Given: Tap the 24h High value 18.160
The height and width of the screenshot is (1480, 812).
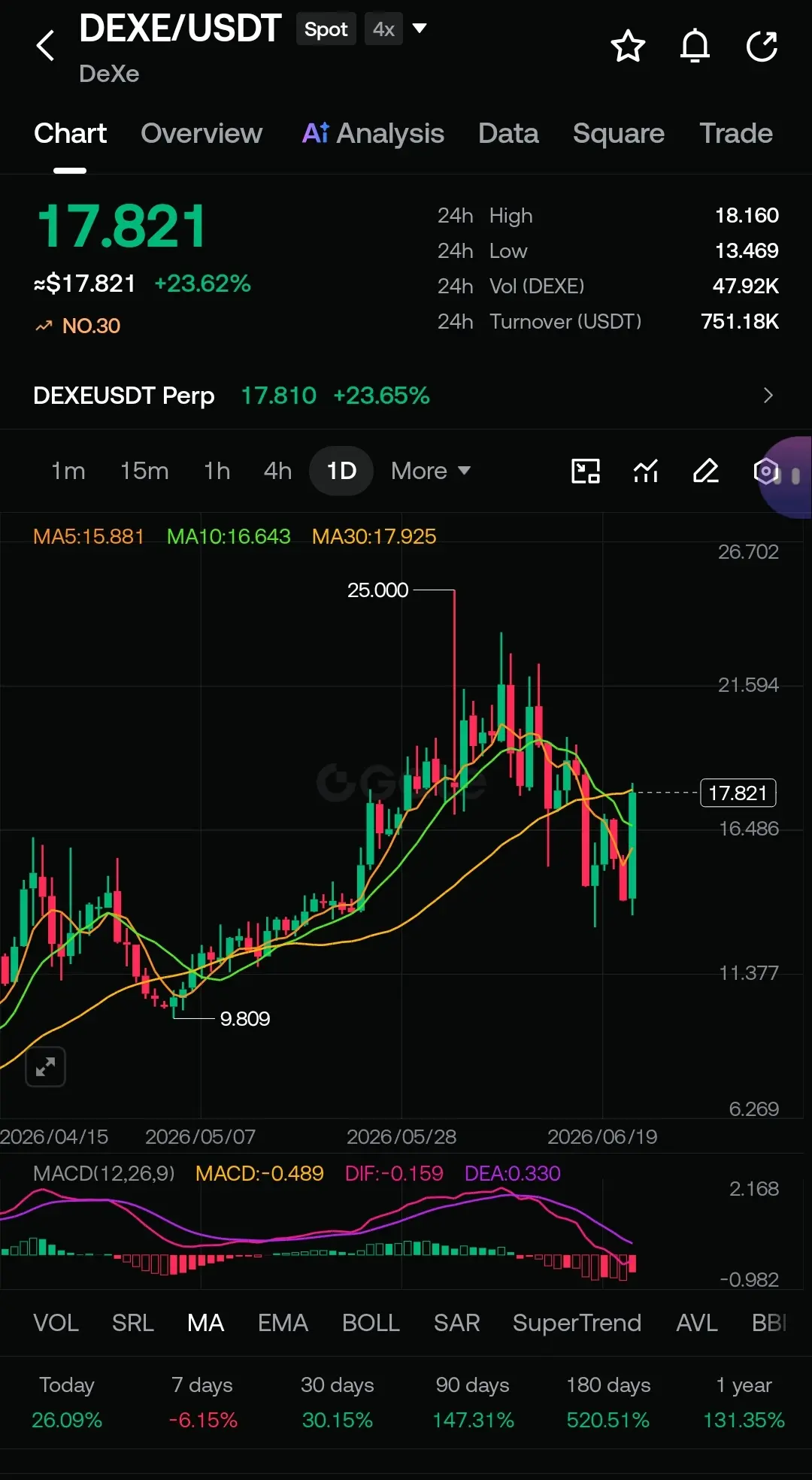Looking at the screenshot, I should pyautogui.click(x=747, y=216).
